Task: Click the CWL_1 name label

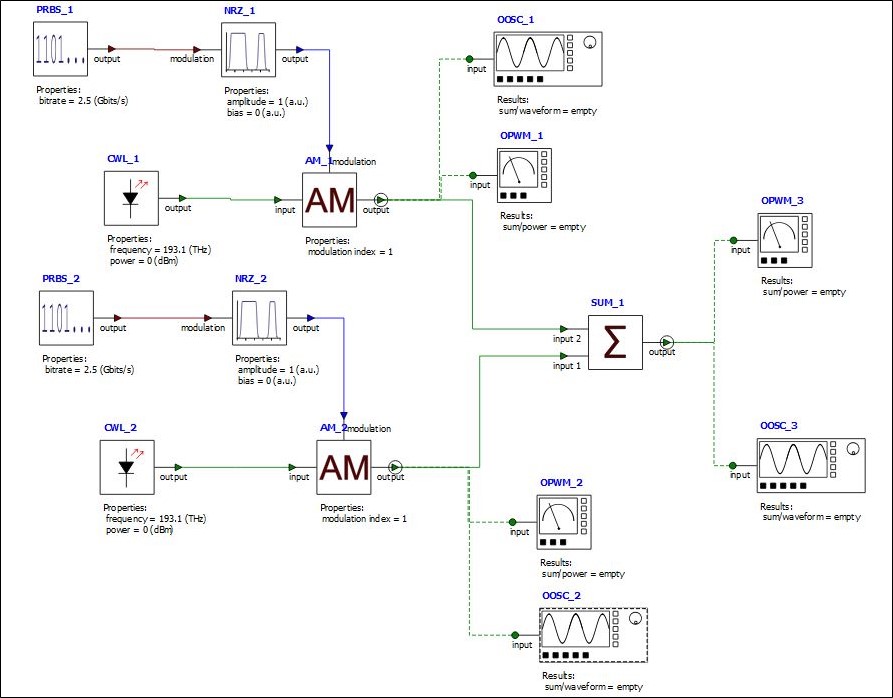Action: click(122, 159)
